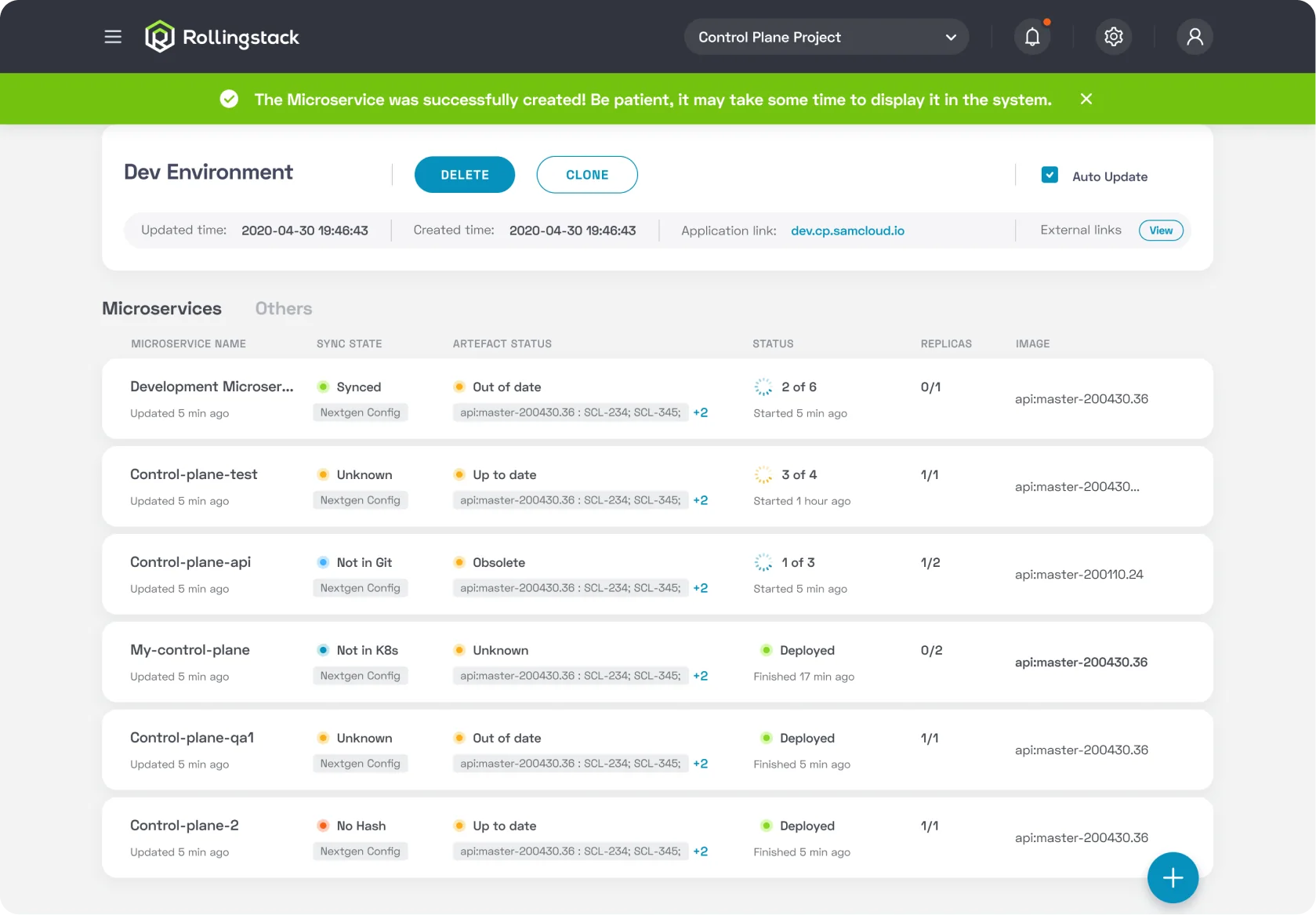
Task: Expand +2 artefacts for Control-plane-2
Action: coord(700,851)
